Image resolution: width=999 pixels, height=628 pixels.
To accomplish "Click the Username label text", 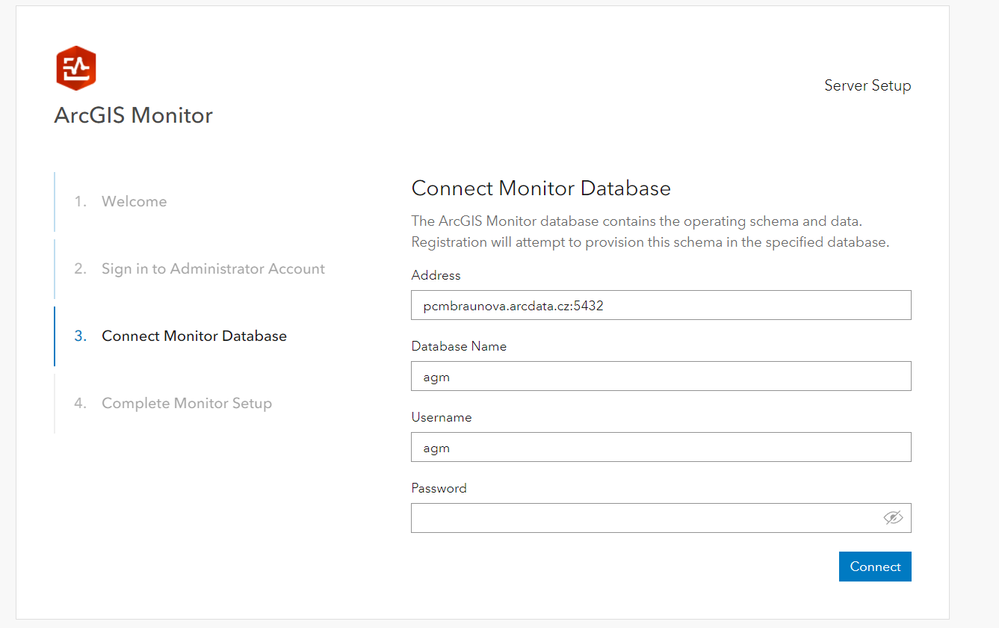I will (441, 417).
